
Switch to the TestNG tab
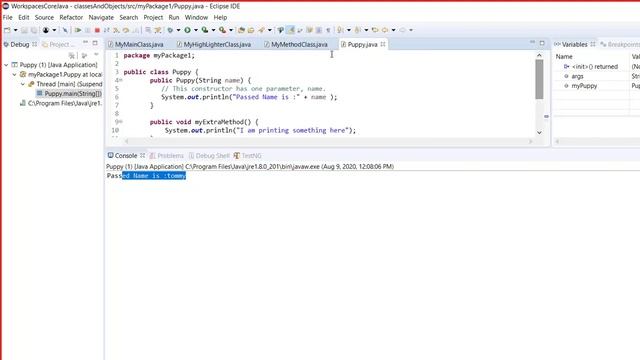point(247,156)
